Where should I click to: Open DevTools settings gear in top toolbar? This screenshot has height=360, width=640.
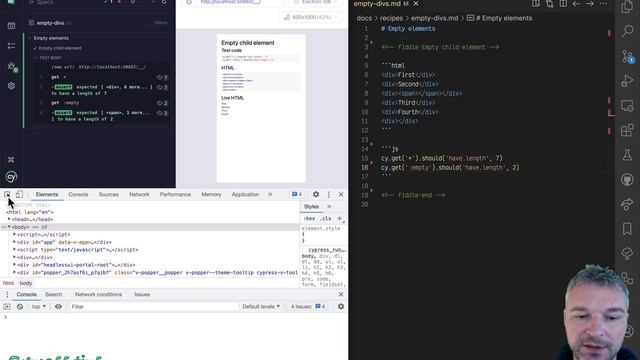(316, 195)
